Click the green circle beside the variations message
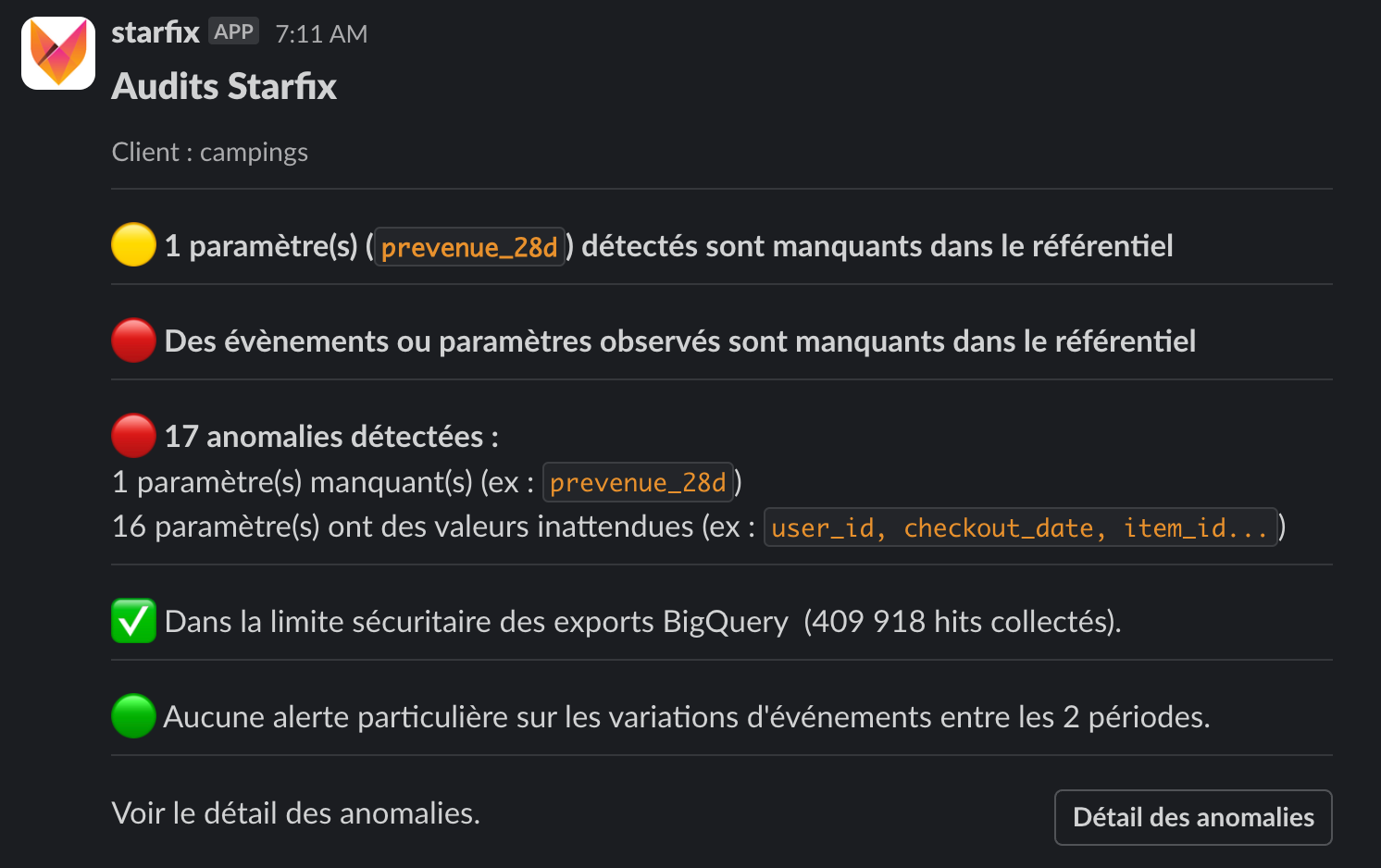This screenshot has width=1381, height=868. 132,716
